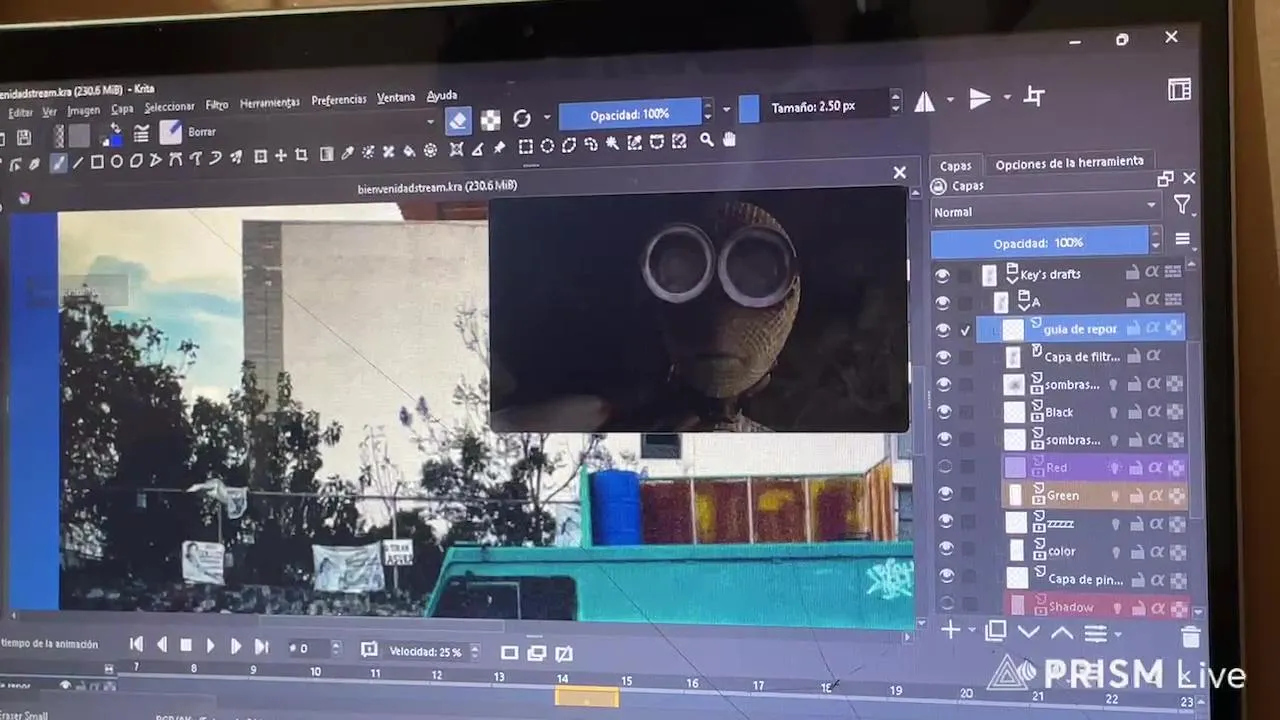
Task: Open the Preferencias menu
Action: (339, 100)
